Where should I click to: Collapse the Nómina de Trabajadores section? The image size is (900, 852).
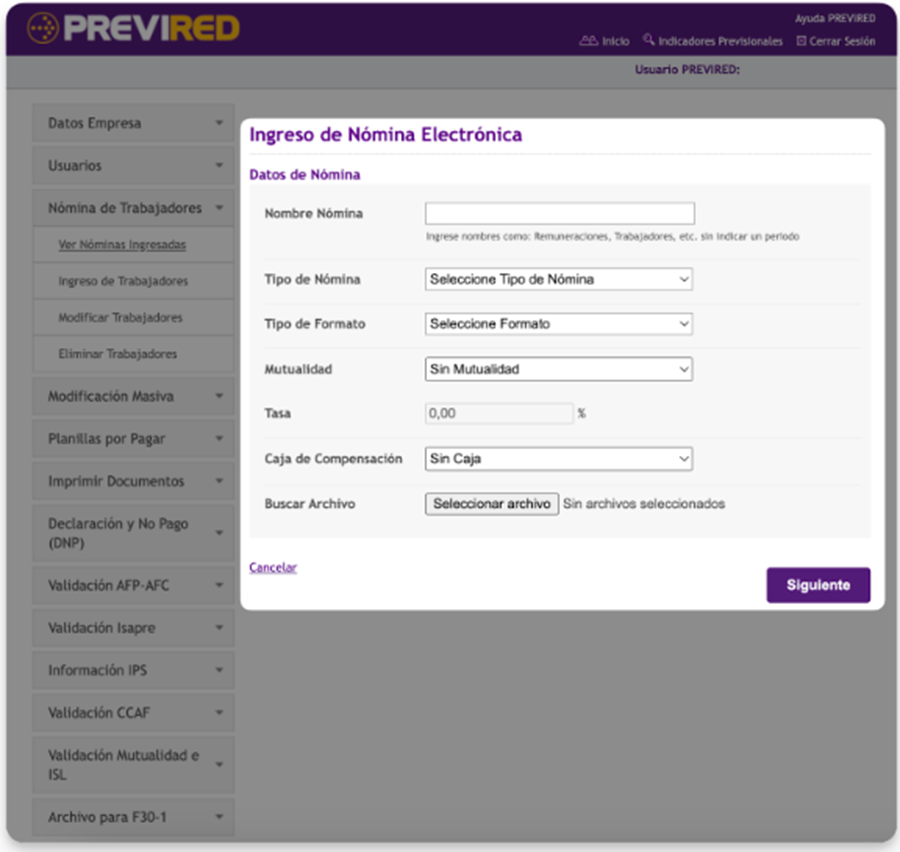(x=219, y=208)
